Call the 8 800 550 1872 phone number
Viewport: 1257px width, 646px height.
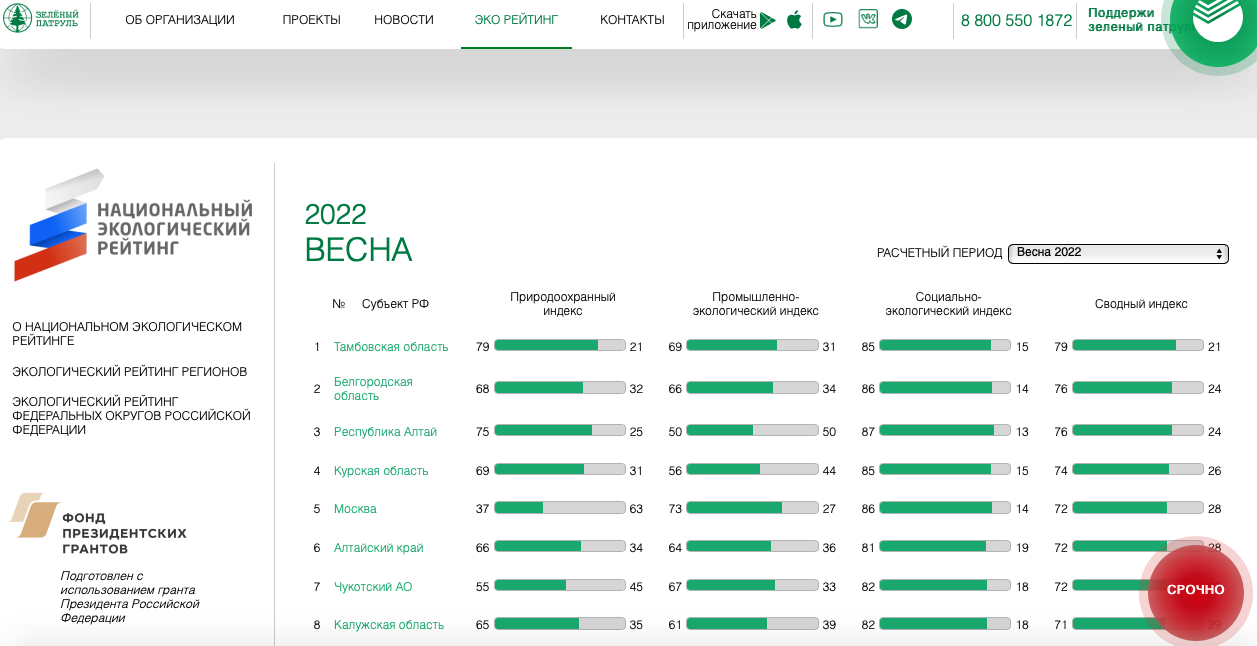pos(1016,20)
